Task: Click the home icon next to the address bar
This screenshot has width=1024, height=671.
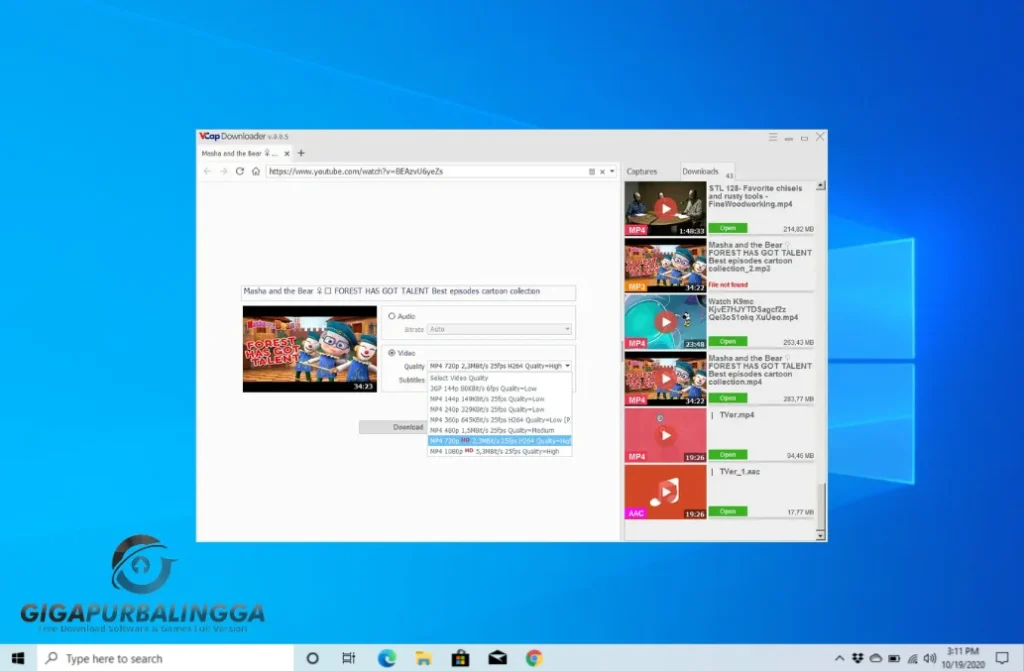Action: [256, 171]
